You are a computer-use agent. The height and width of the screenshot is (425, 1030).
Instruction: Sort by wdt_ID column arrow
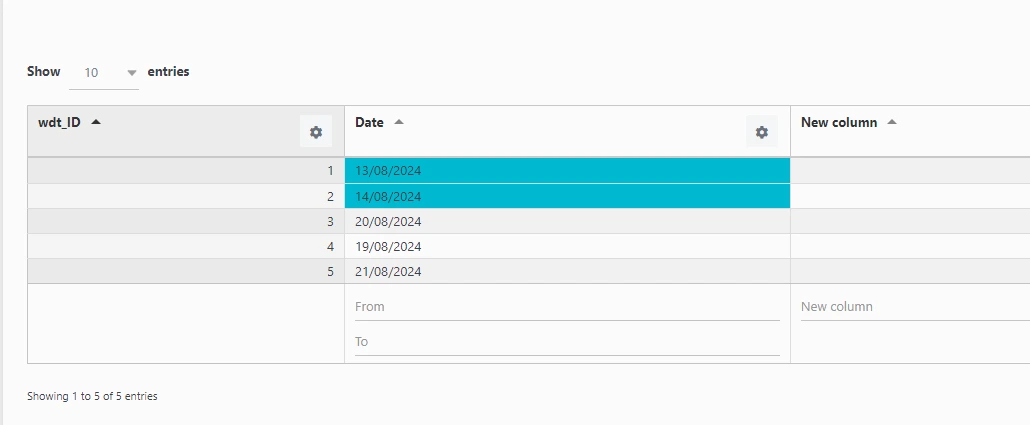(x=96, y=122)
